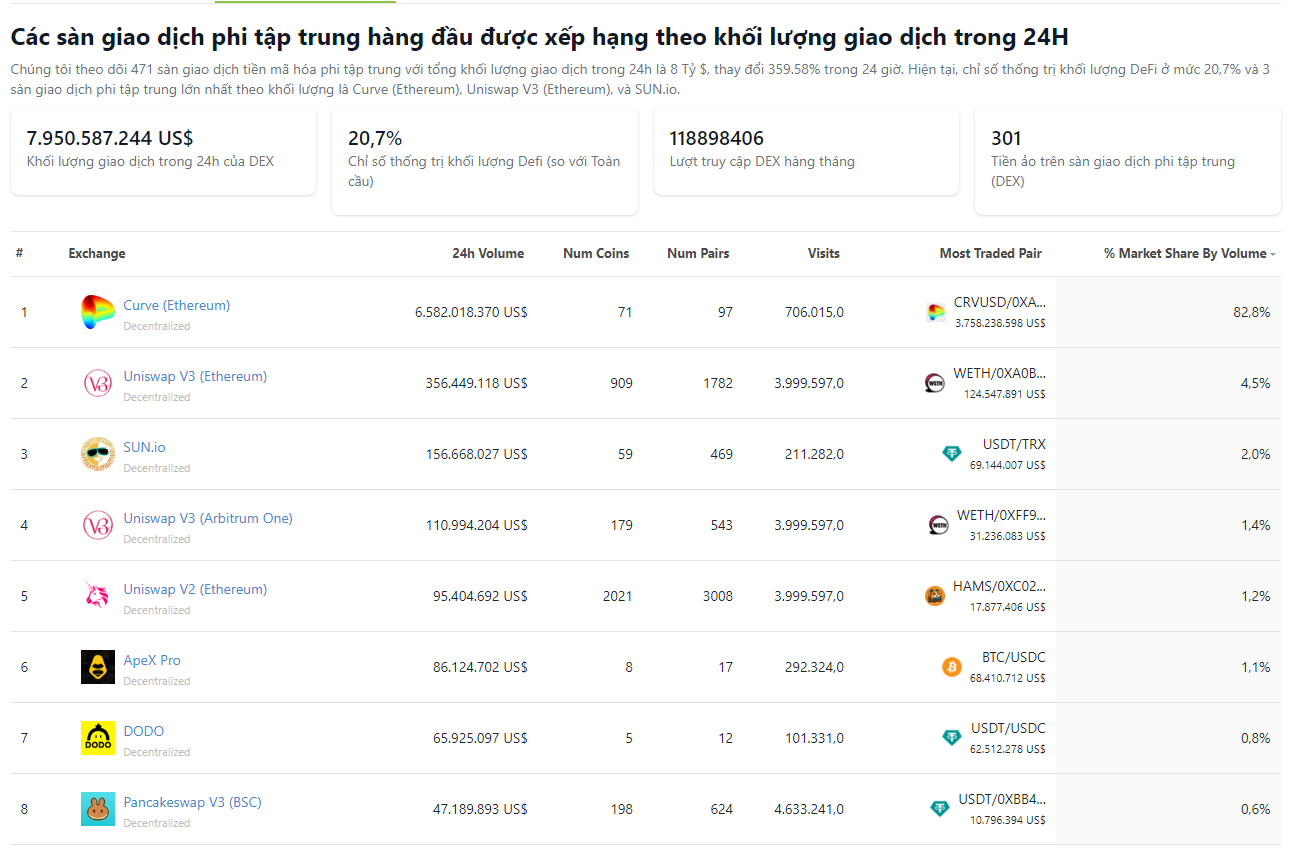Sort by % Market Share By Volume arrow

(x=1273, y=255)
